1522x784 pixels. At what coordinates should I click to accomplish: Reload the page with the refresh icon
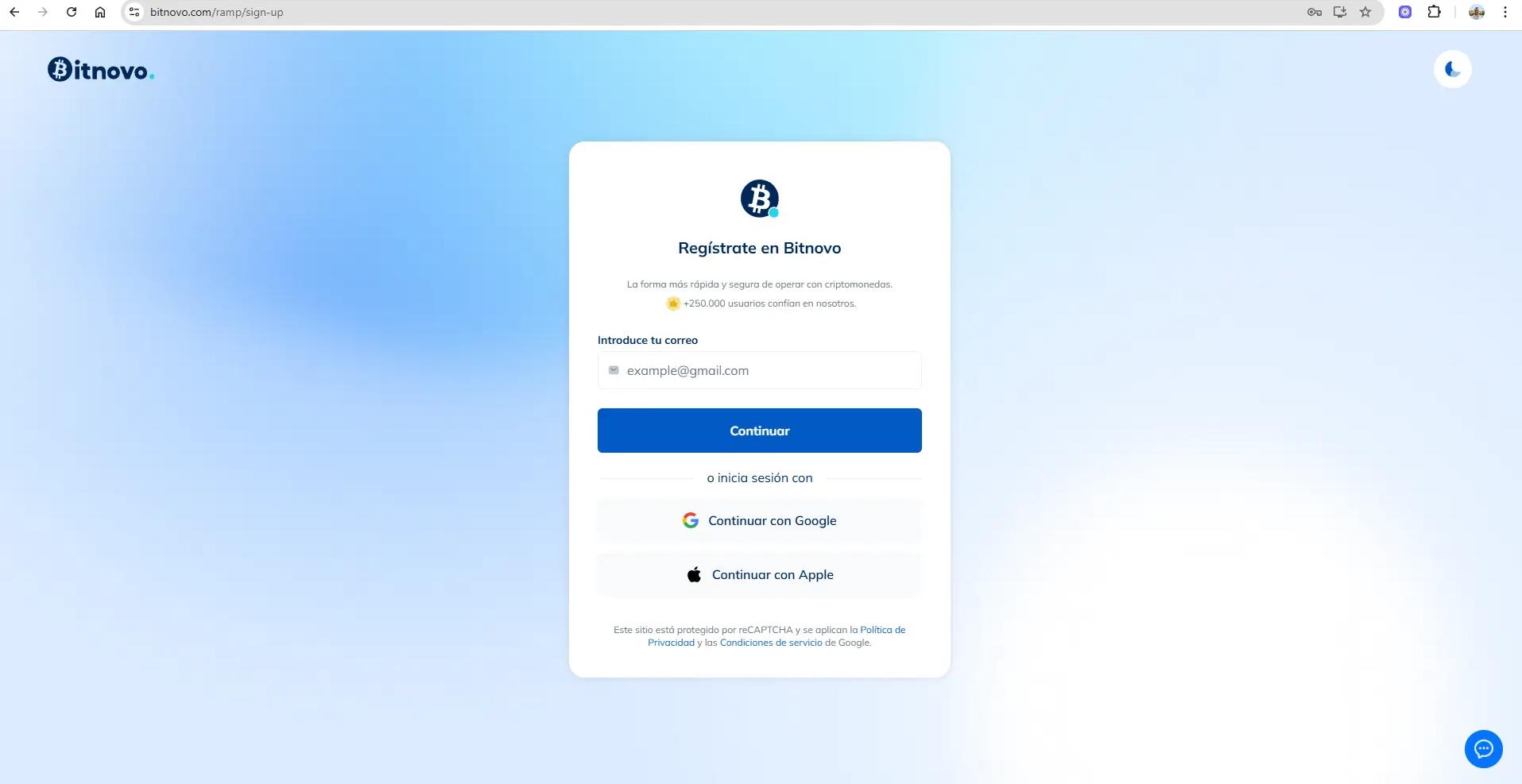point(72,12)
